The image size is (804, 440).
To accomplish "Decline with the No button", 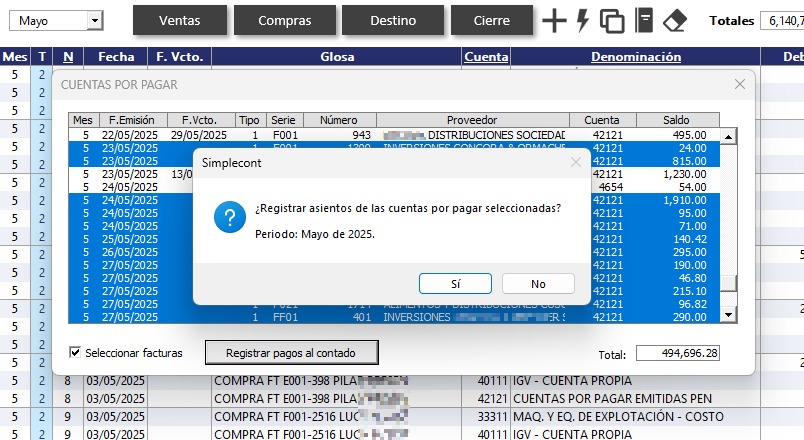I will pyautogui.click(x=538, y=284).
